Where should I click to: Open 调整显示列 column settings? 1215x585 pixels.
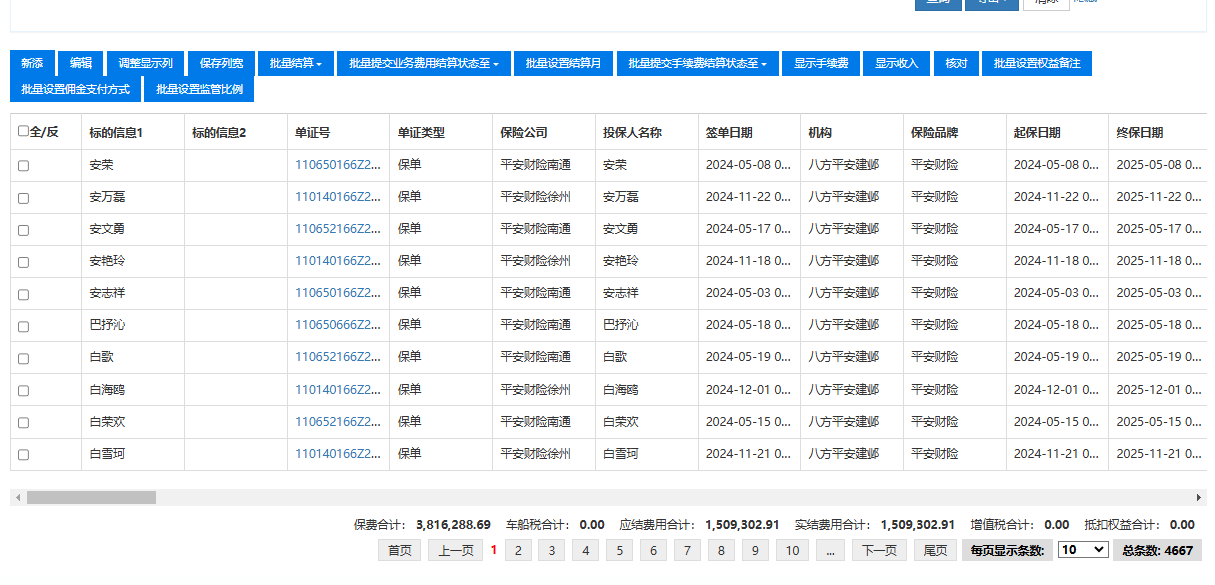point(145,63)
